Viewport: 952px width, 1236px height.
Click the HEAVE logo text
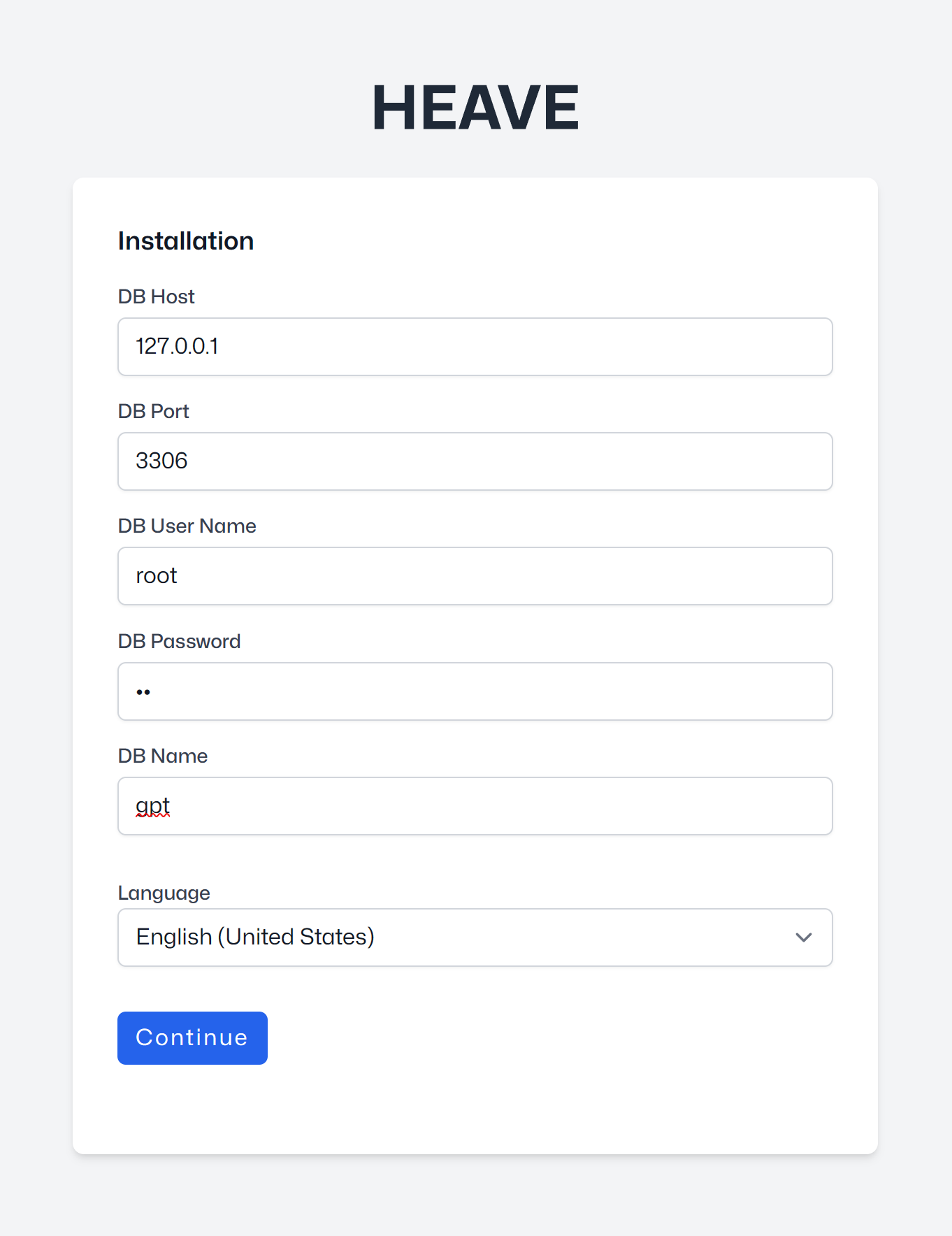475,106
